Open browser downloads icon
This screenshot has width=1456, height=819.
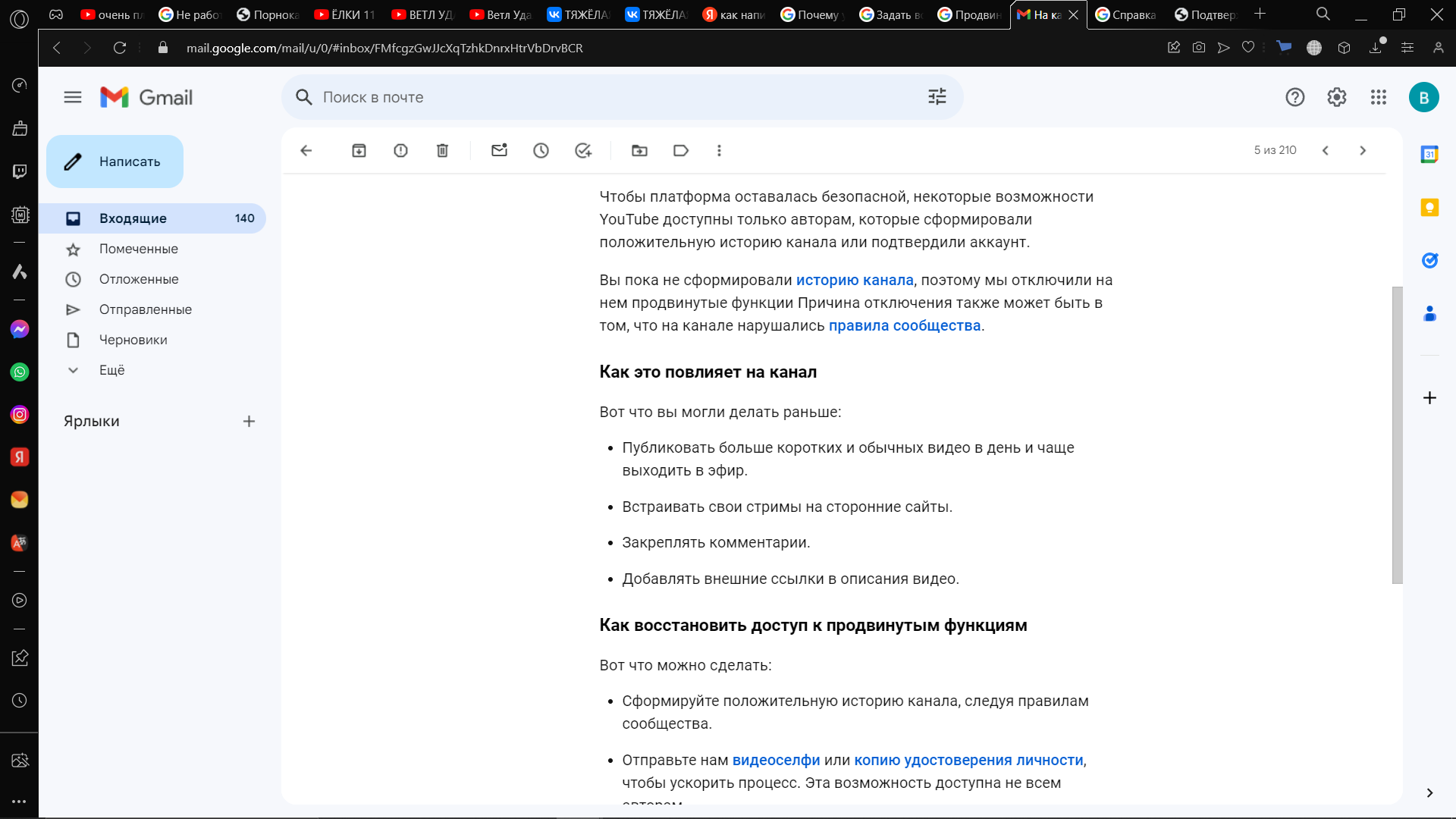pyautogui.click(x=1376, y=48)
